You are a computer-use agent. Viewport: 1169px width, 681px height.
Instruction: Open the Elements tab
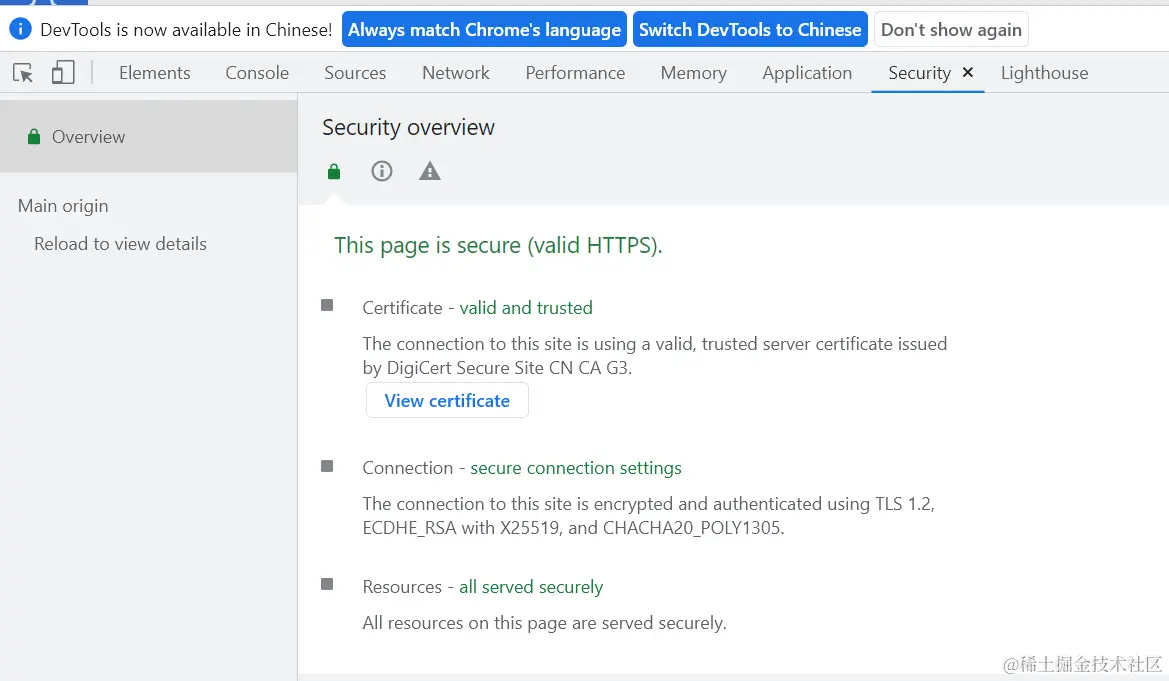[154, 73]
